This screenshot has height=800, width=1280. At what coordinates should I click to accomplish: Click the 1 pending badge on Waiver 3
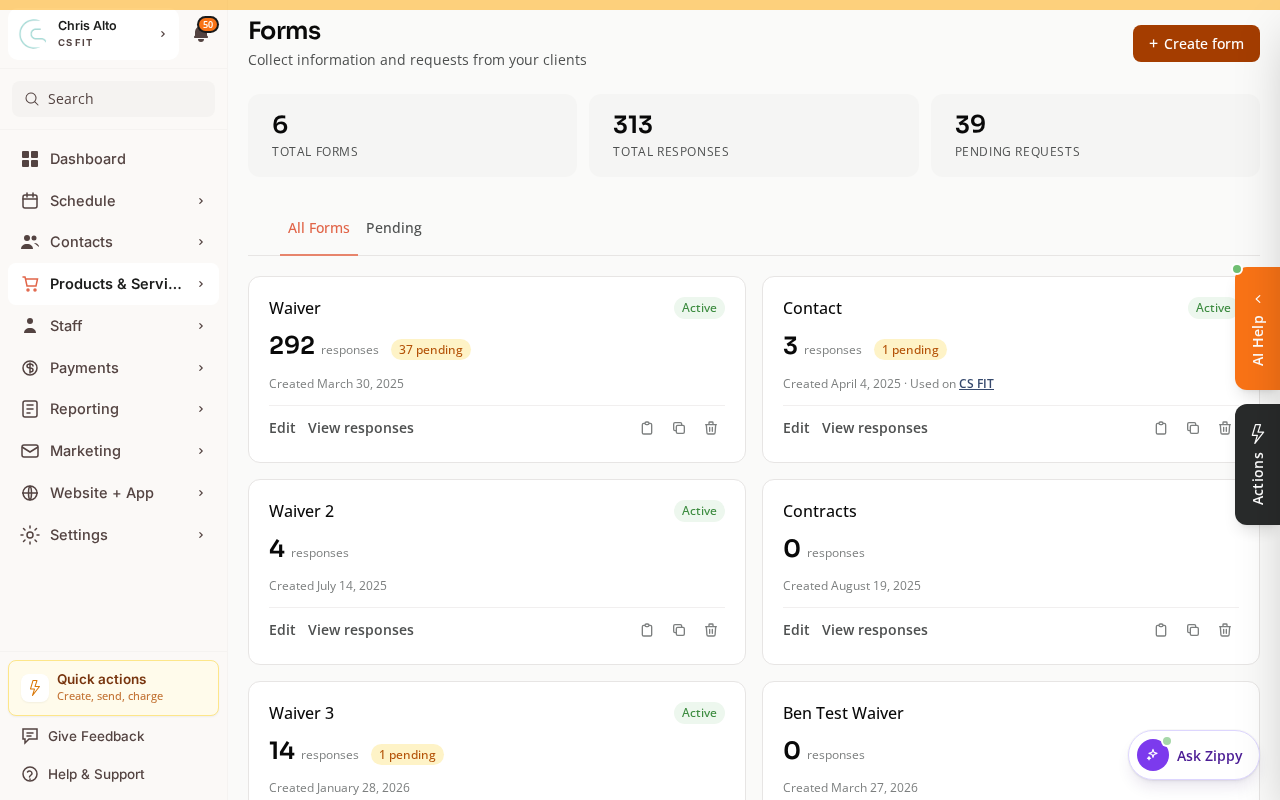coord(407,755)
